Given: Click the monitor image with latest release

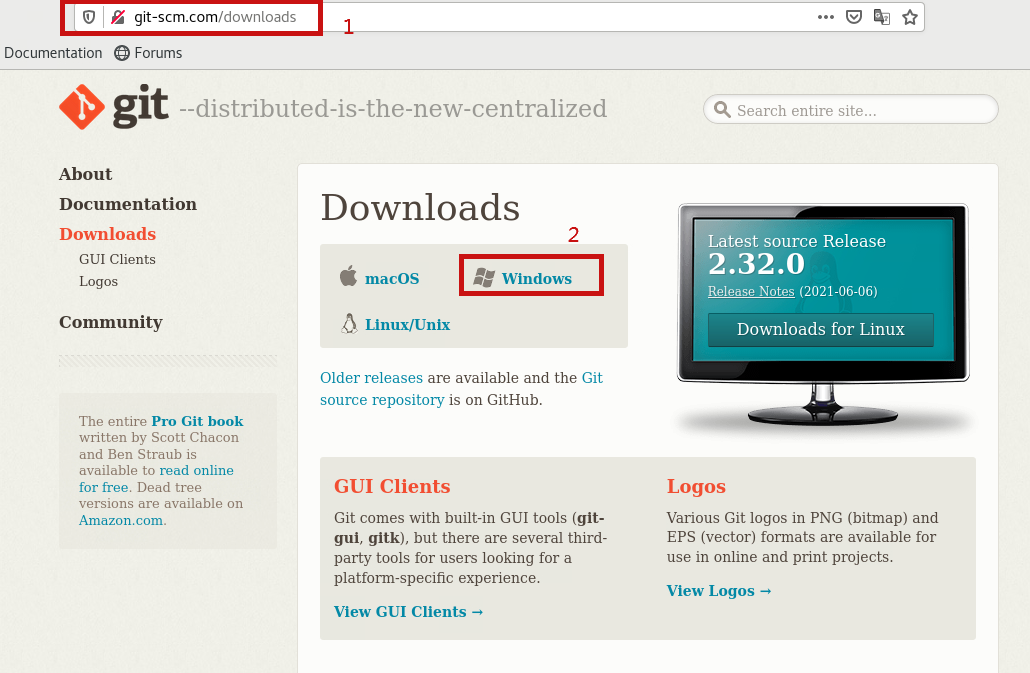Looking at the screenshot, I should (x=824, y=315).
